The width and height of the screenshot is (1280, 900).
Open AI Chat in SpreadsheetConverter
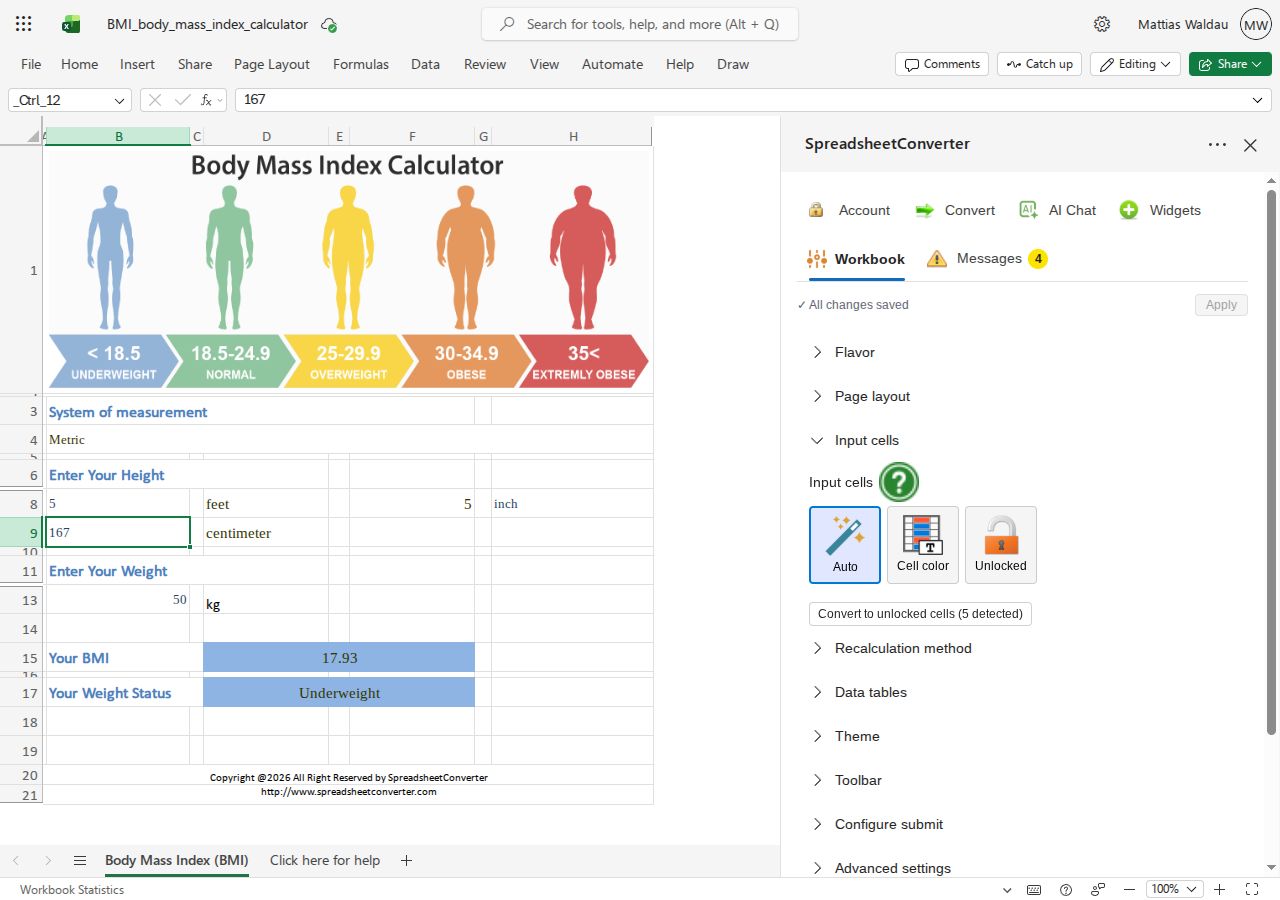coord(1057,210)
